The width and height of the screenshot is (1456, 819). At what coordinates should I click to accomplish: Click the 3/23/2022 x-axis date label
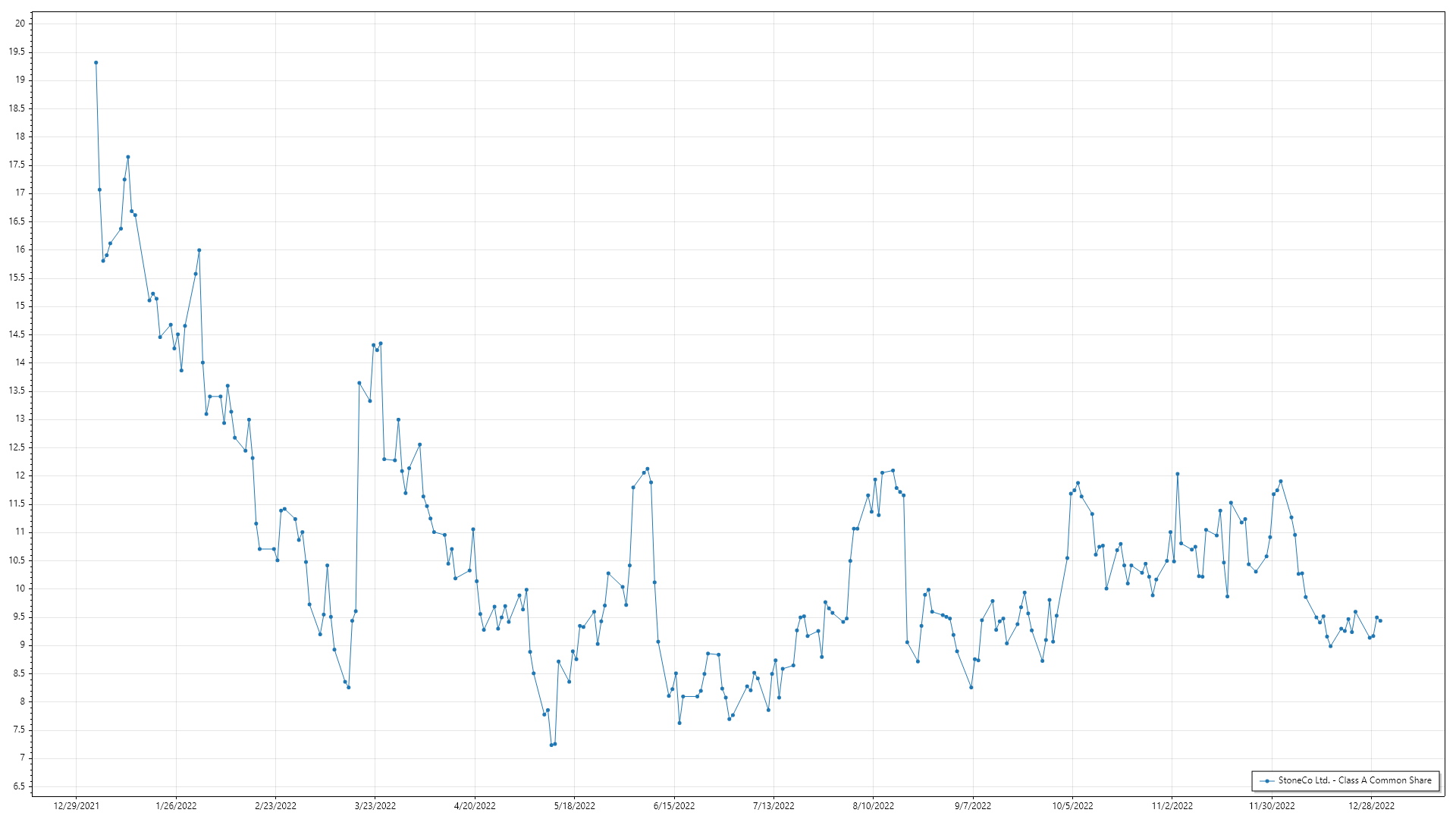click(375, 805)
